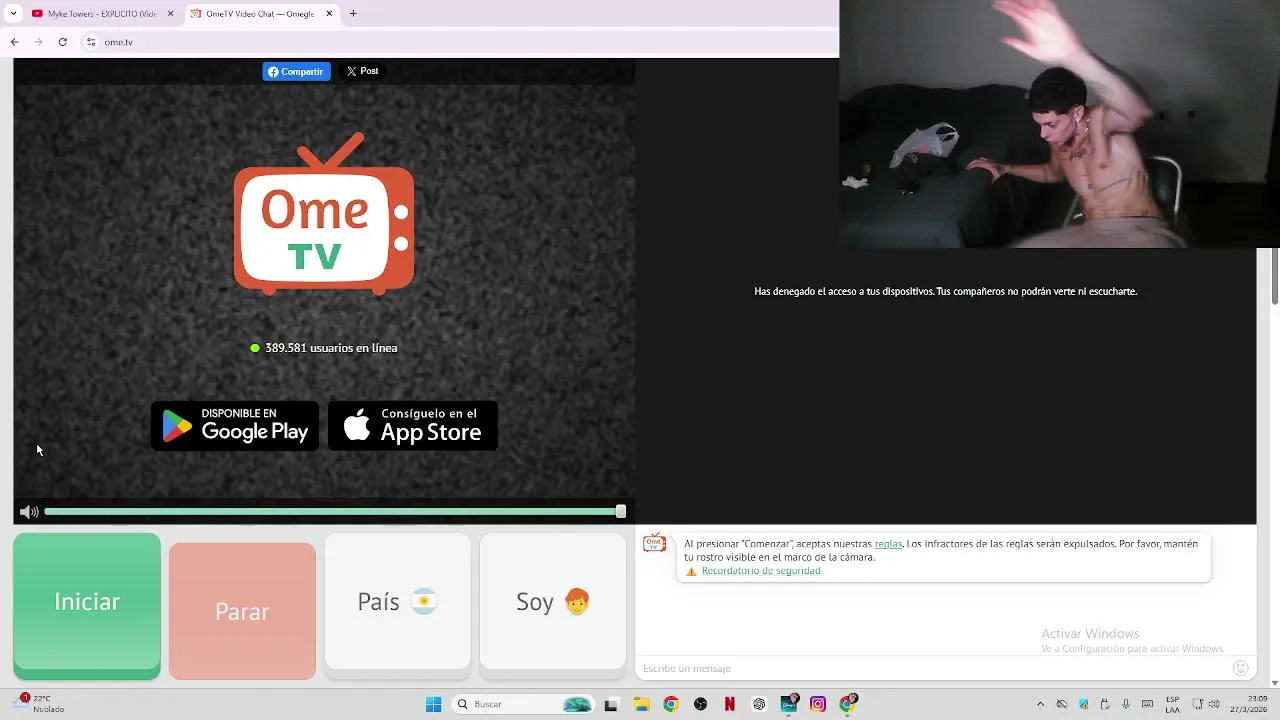Open the first Chrome taskbar icon
This screenshot has width=1280, height=720.
(671, 705)
